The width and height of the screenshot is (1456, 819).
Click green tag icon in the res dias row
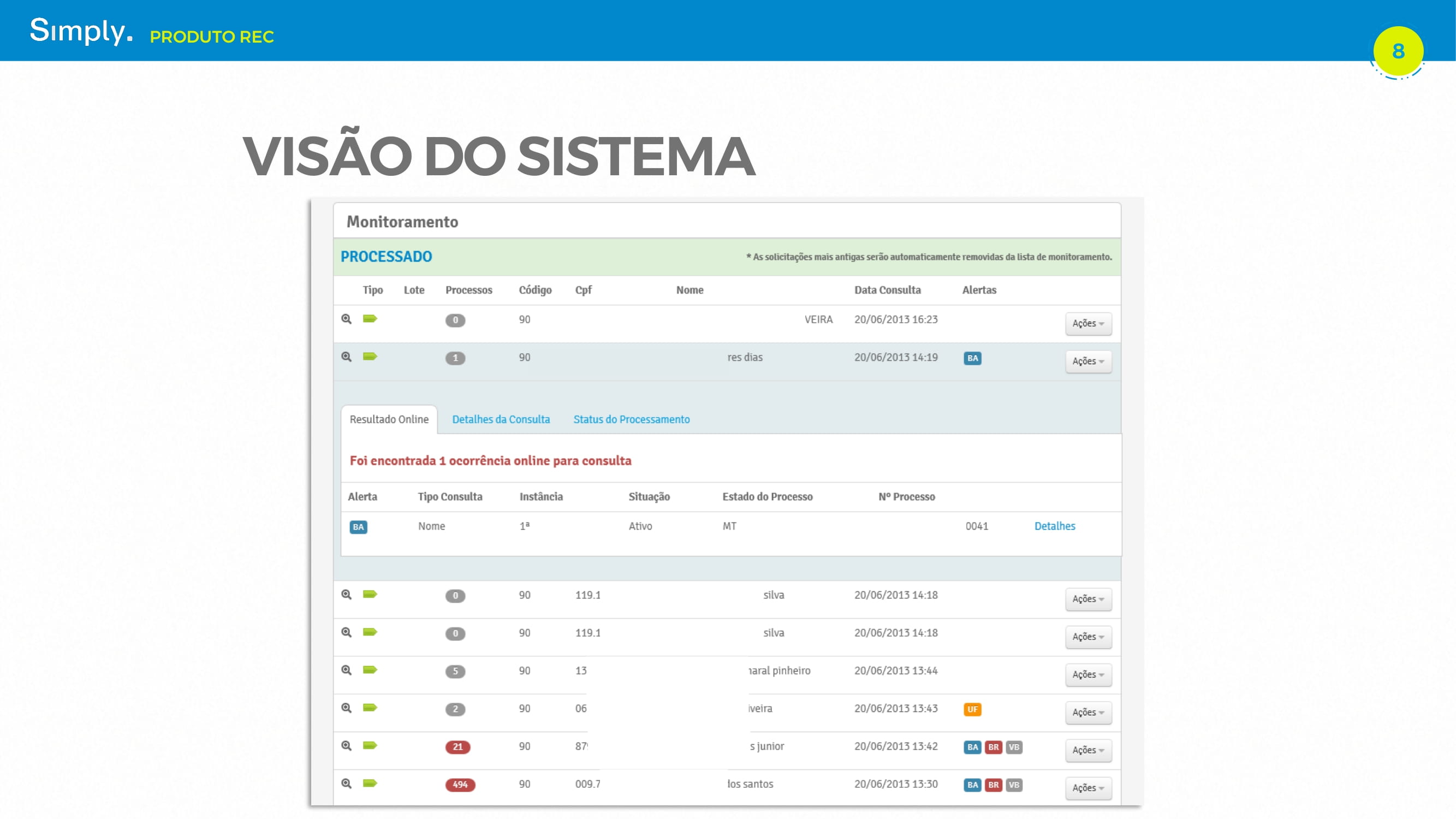[x=370, y=357]
